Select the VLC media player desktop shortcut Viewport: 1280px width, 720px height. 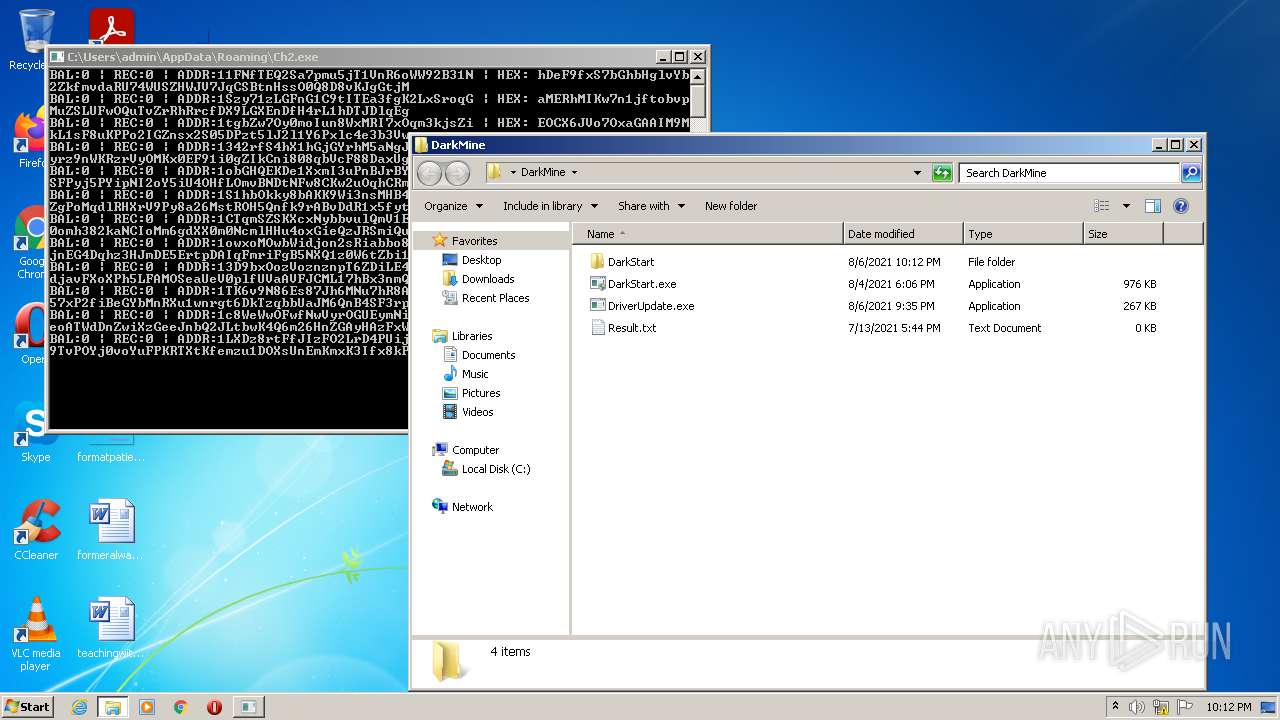[36, 634]
